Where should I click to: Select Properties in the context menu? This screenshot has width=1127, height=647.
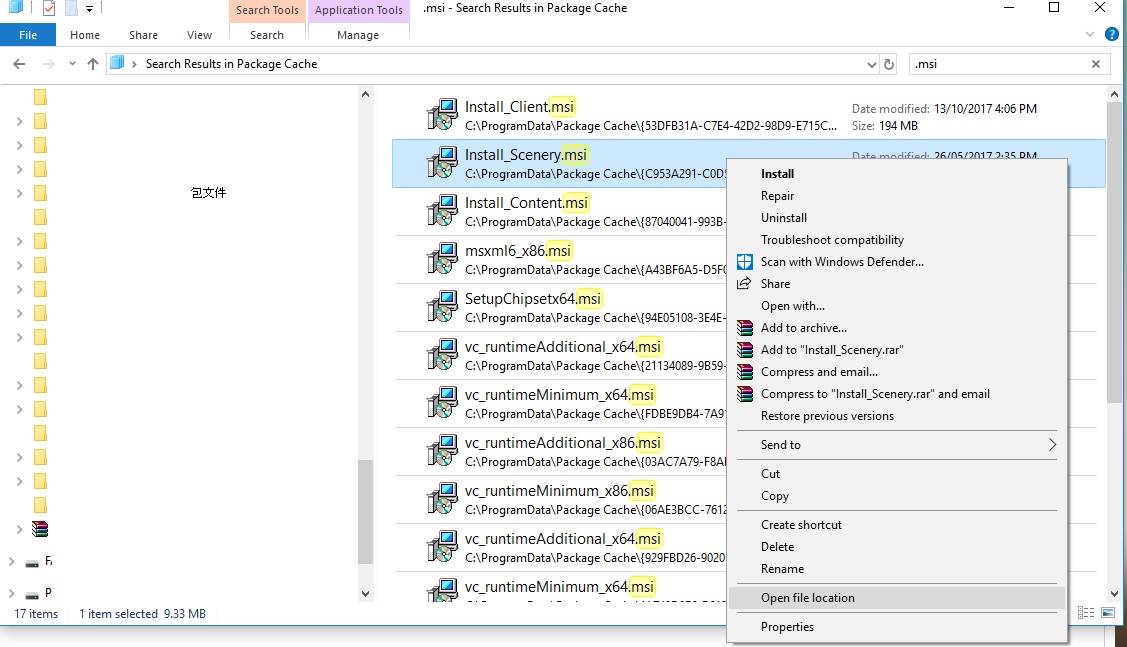tap(787, 627)
